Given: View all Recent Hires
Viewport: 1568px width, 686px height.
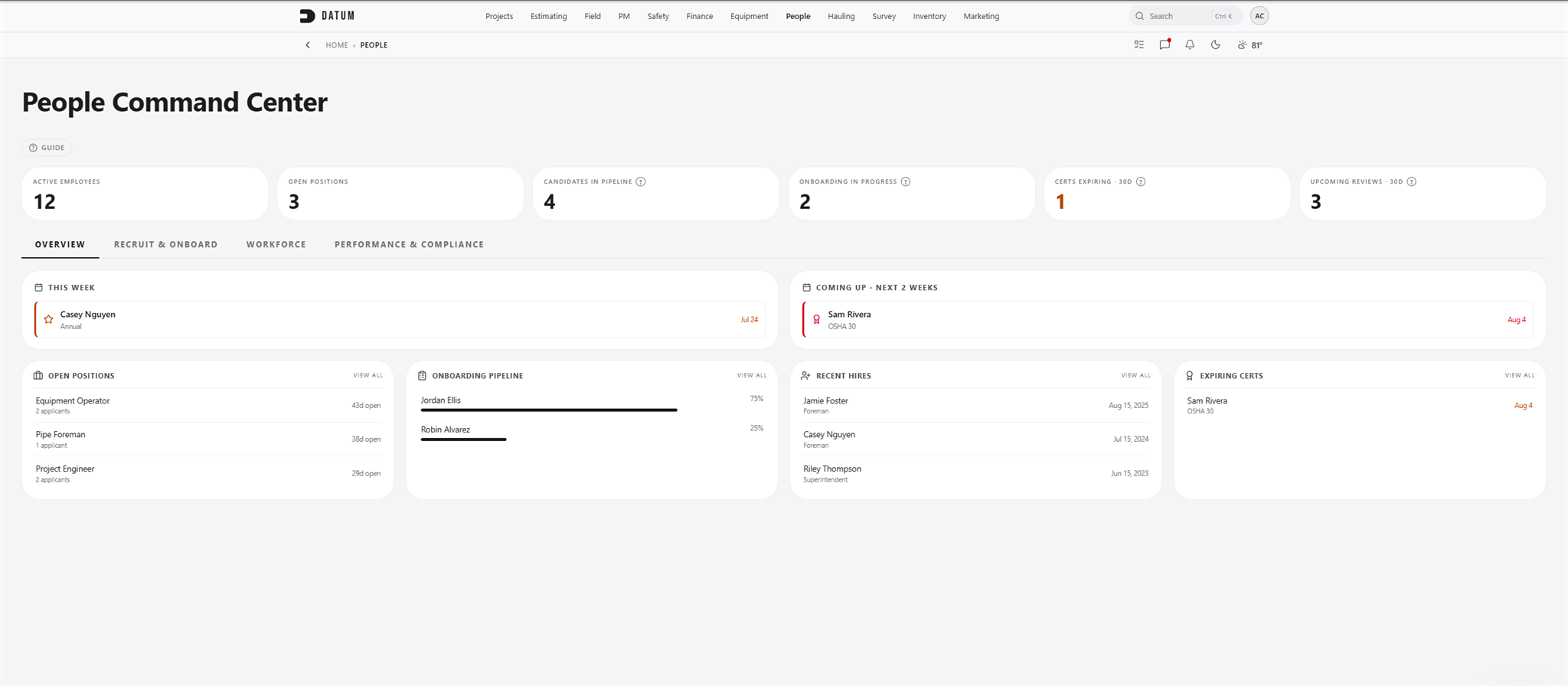Looking at the screenshot, I should click(1135, 376).
